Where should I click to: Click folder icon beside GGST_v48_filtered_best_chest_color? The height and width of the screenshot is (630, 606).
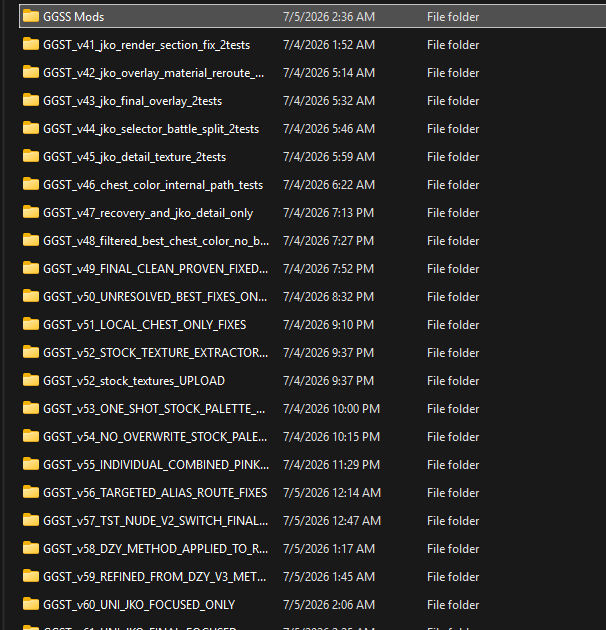31,240
